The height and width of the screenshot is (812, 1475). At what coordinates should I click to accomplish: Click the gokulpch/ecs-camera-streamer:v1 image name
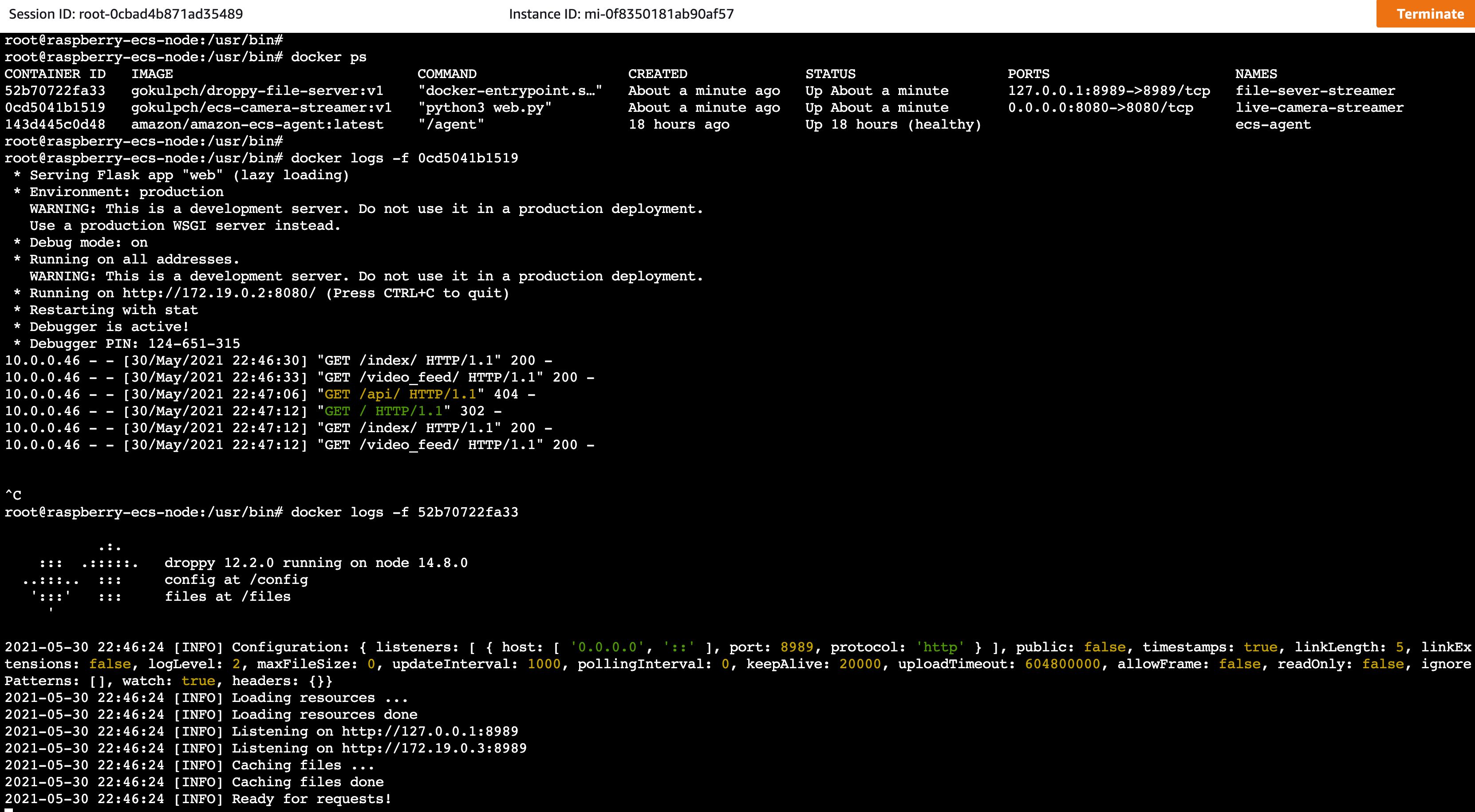261,108
